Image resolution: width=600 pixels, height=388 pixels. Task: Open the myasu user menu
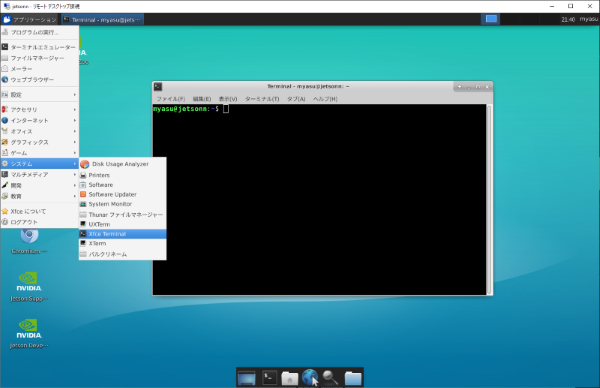click(x=589, y=19)
